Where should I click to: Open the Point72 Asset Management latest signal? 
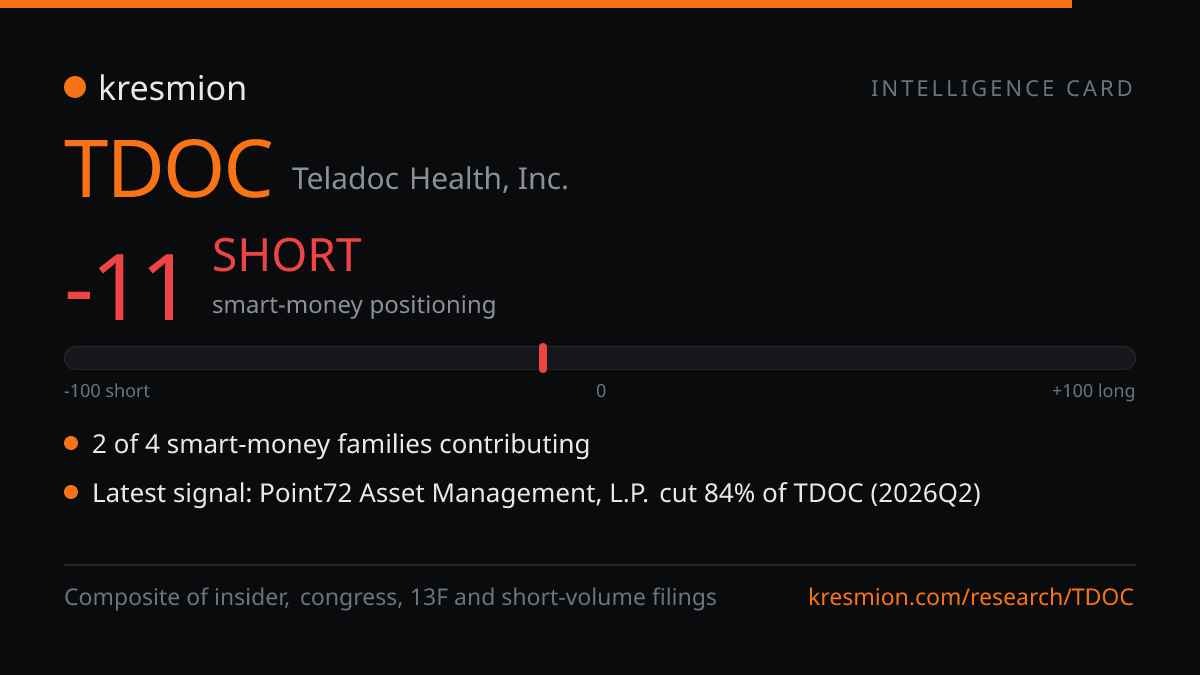536,493
